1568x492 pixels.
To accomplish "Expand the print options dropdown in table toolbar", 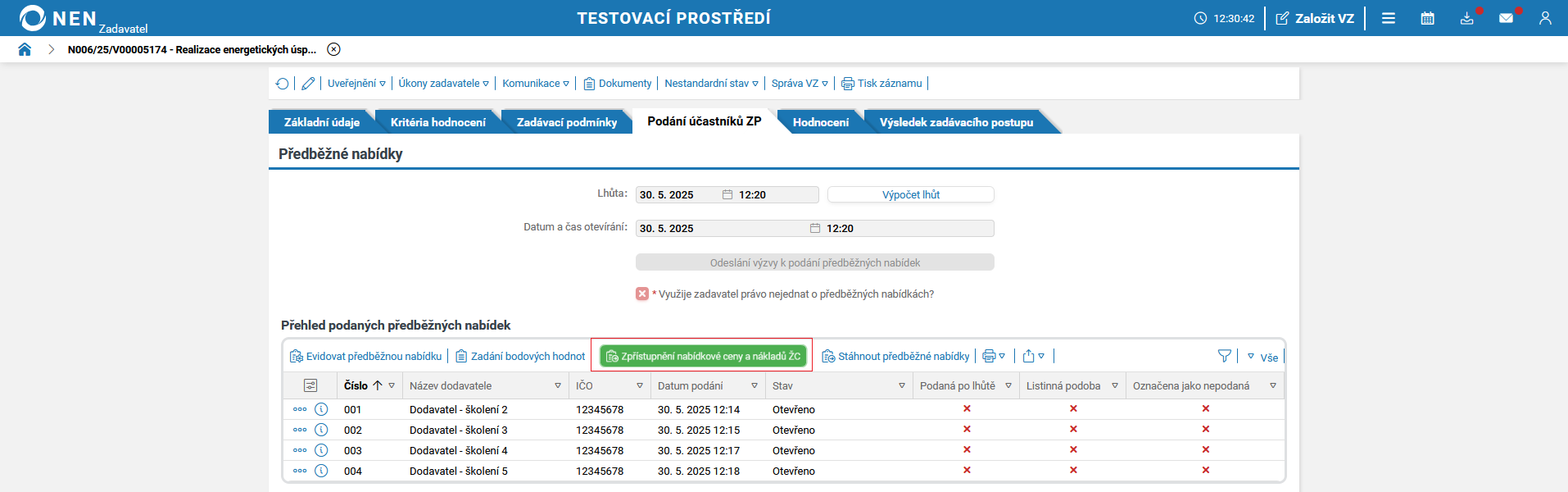I will (994, 356).
